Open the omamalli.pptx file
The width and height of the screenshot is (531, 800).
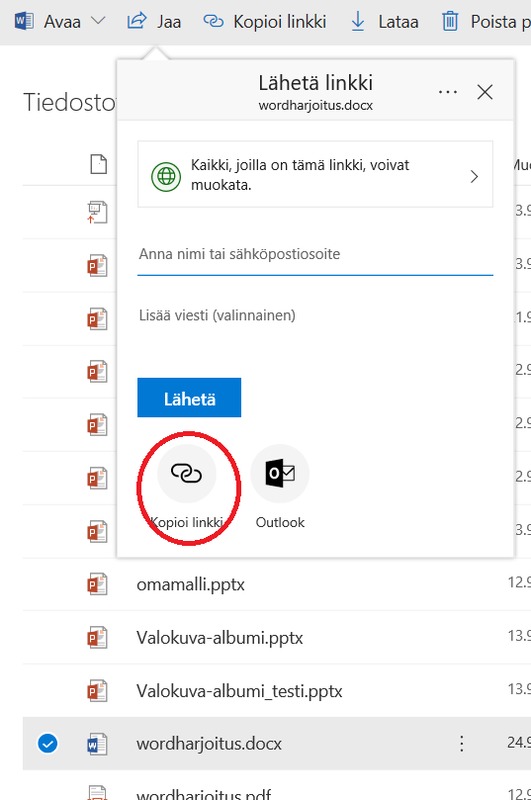coord(191,584)
